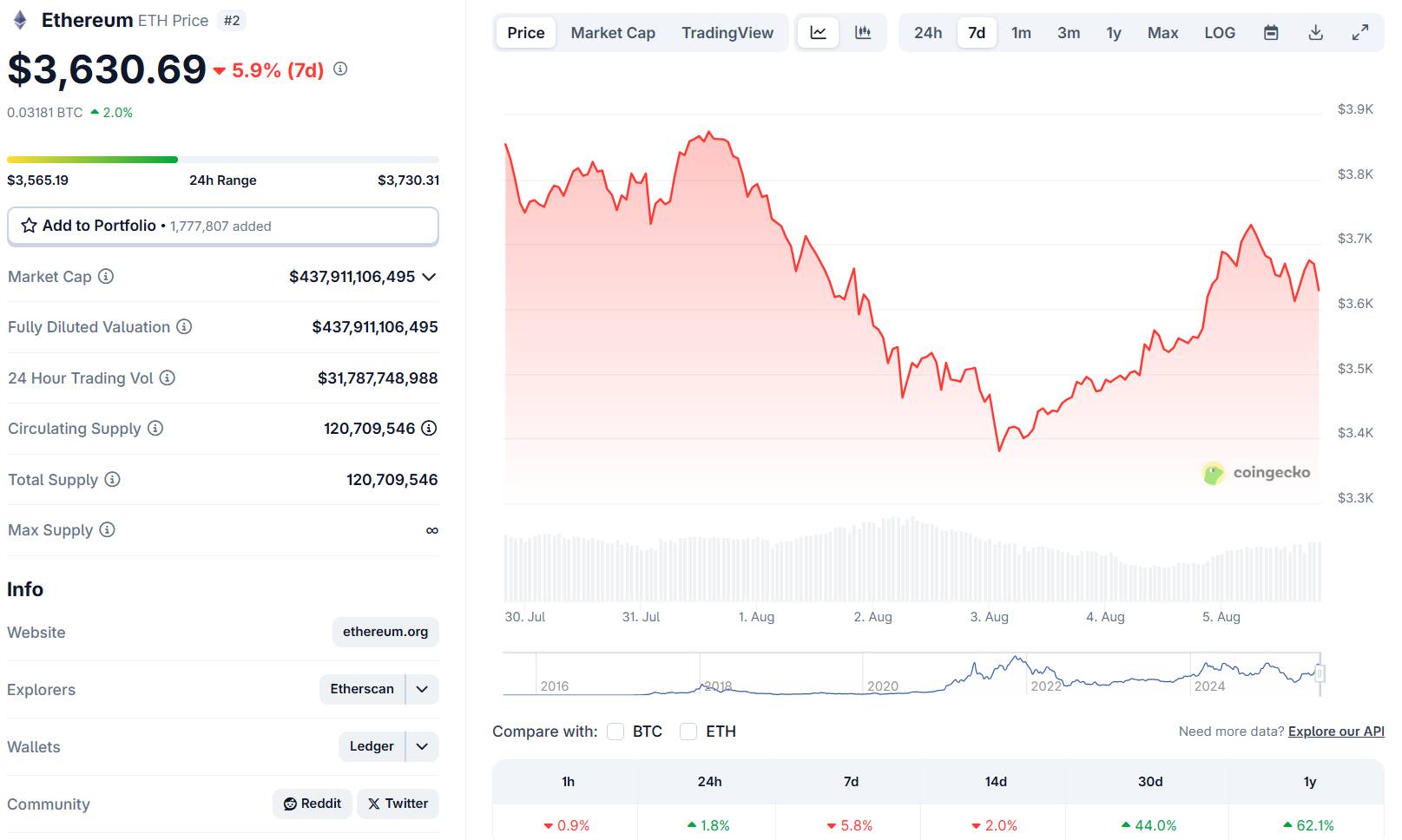Click the 3. Aug axis date label

point(990,617)
